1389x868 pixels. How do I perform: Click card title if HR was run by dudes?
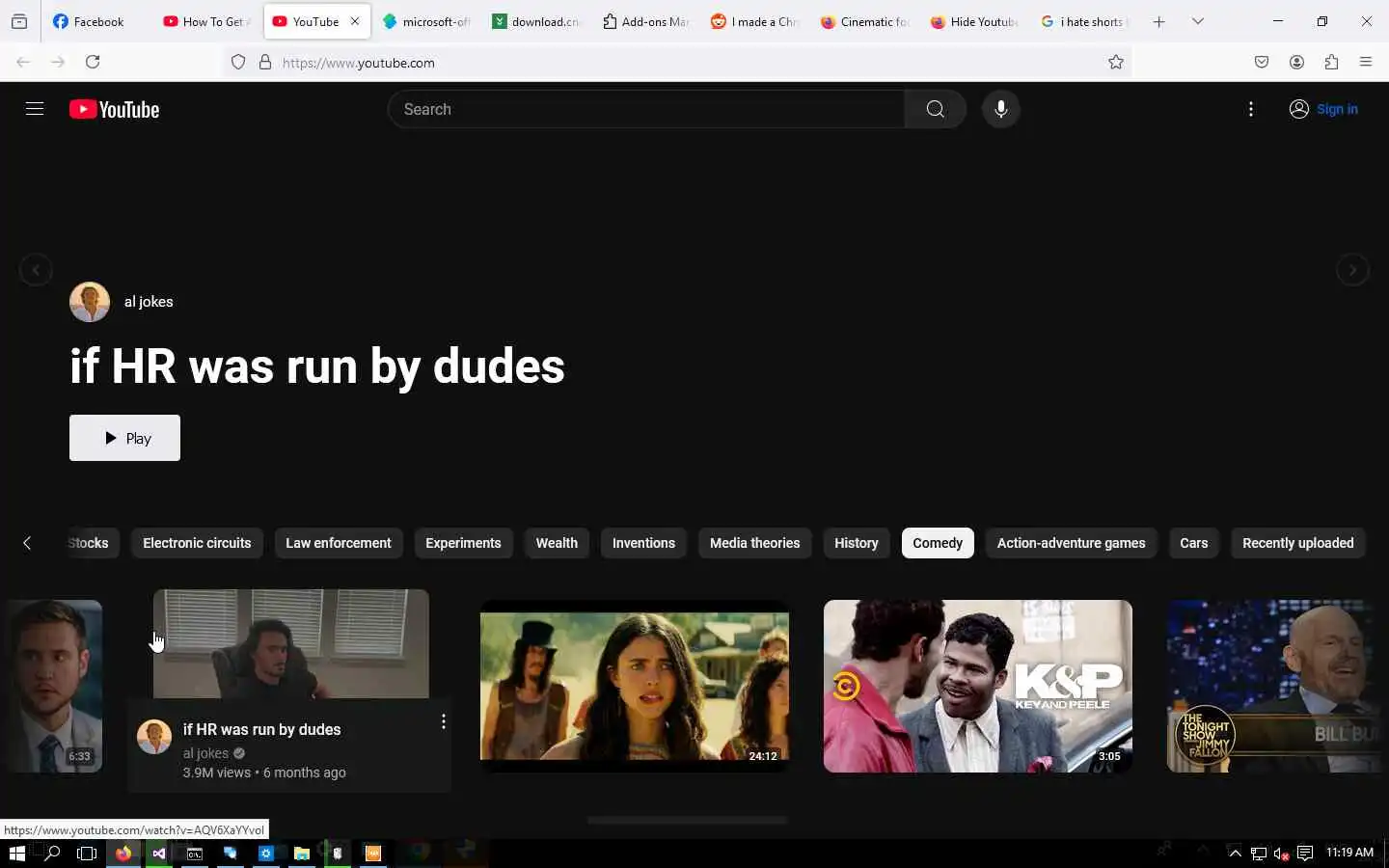pos(261,729)
